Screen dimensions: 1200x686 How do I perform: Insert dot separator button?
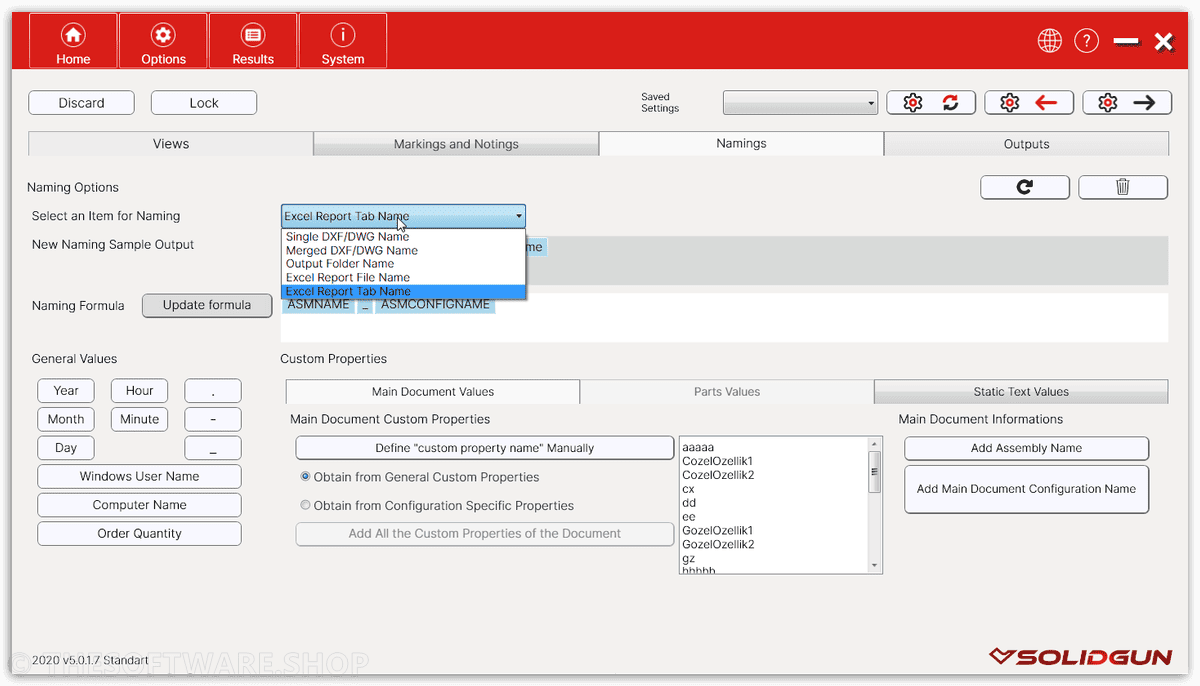[x=213, y=391]
